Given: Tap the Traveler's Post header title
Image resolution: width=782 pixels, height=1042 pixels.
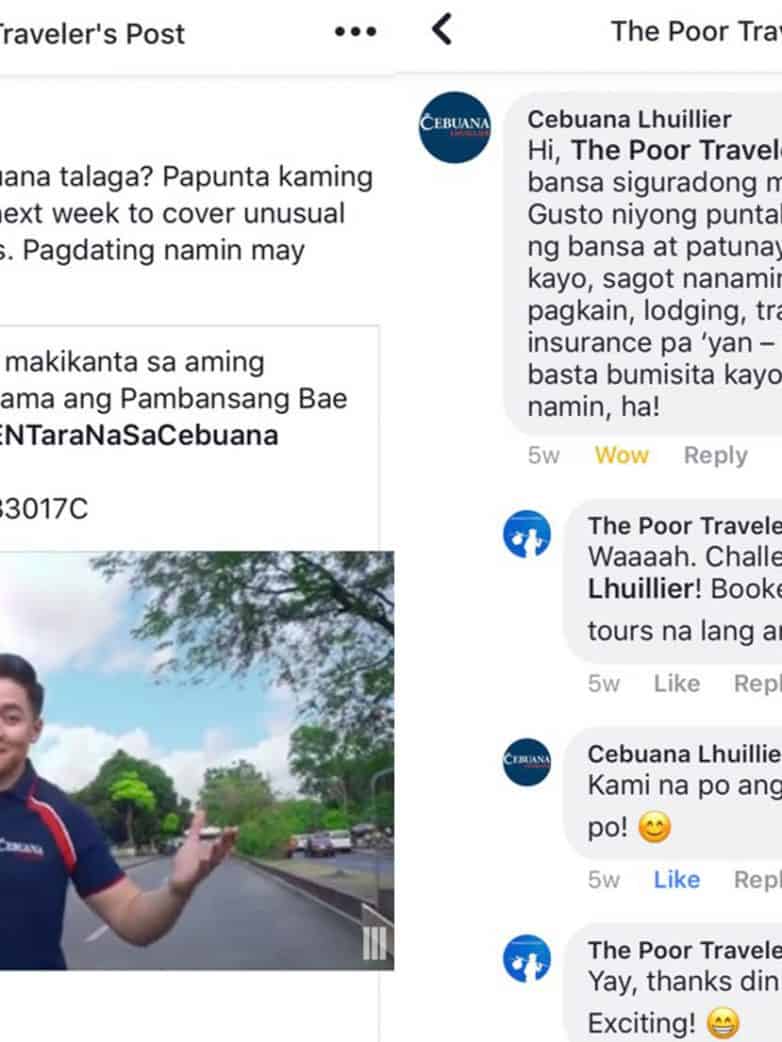Looking at the screenshot, I should [92, 34].
